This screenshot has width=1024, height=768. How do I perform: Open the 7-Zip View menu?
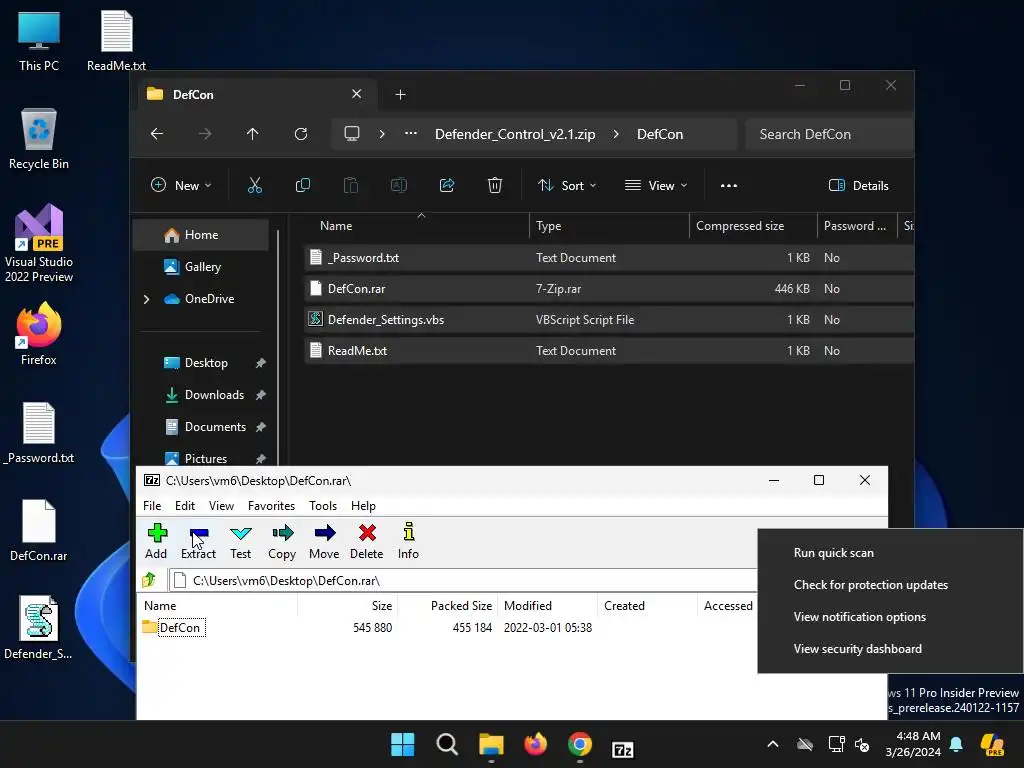pyautogui.click(x=221, y=505)
